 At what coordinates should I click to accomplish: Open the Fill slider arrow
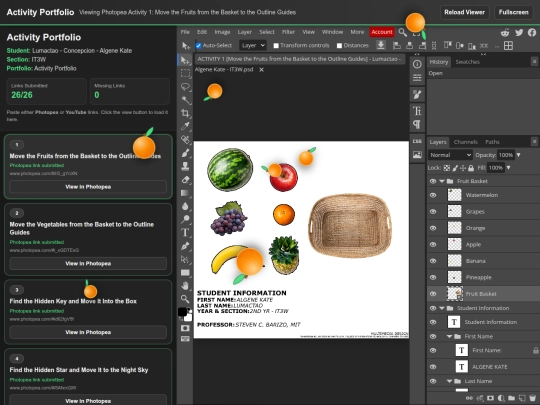[x=508, y=168]
